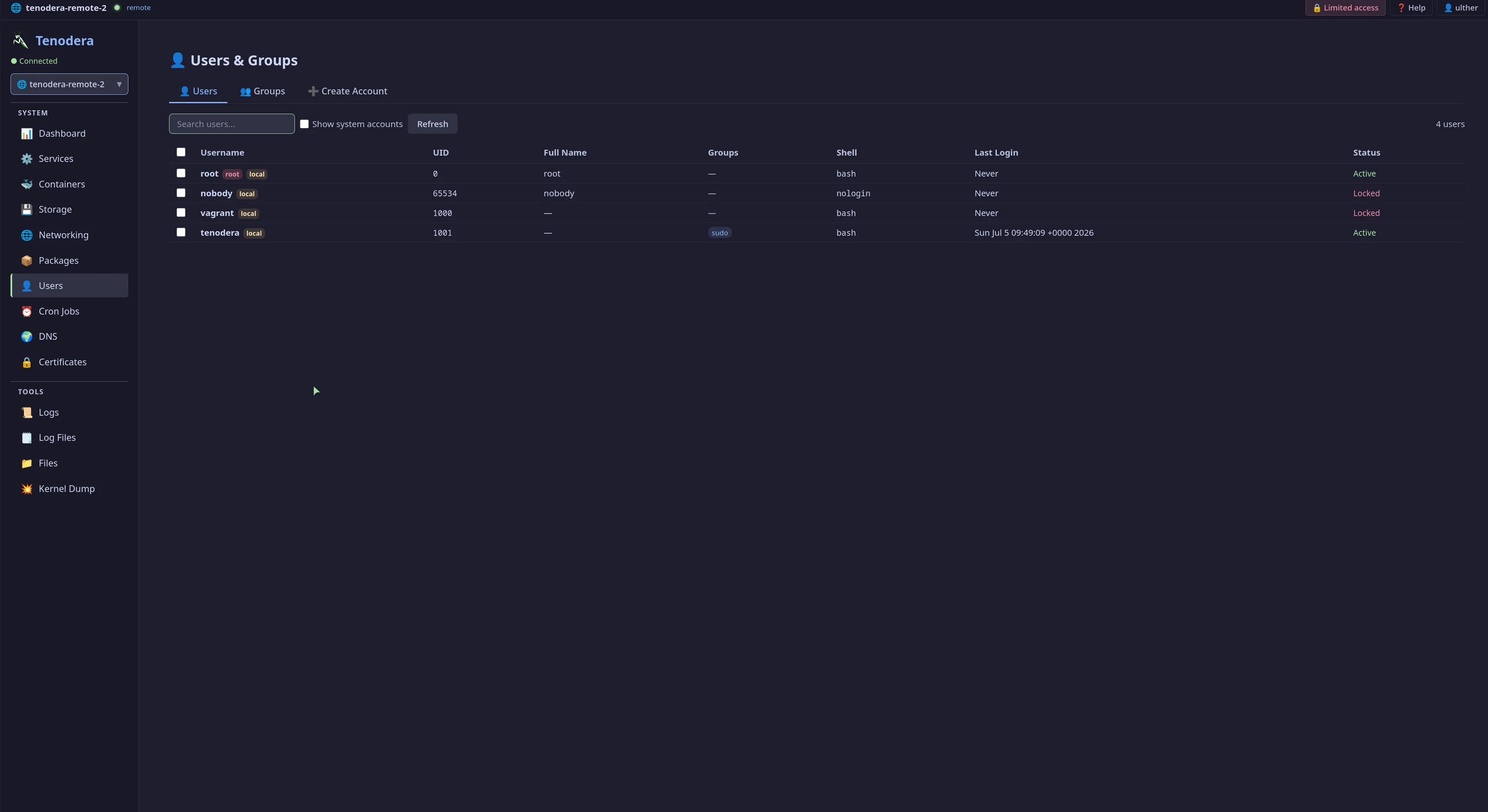Click the remote label in title bar
The width and height of the screenshot is (1488, 812).
point(138,8)
